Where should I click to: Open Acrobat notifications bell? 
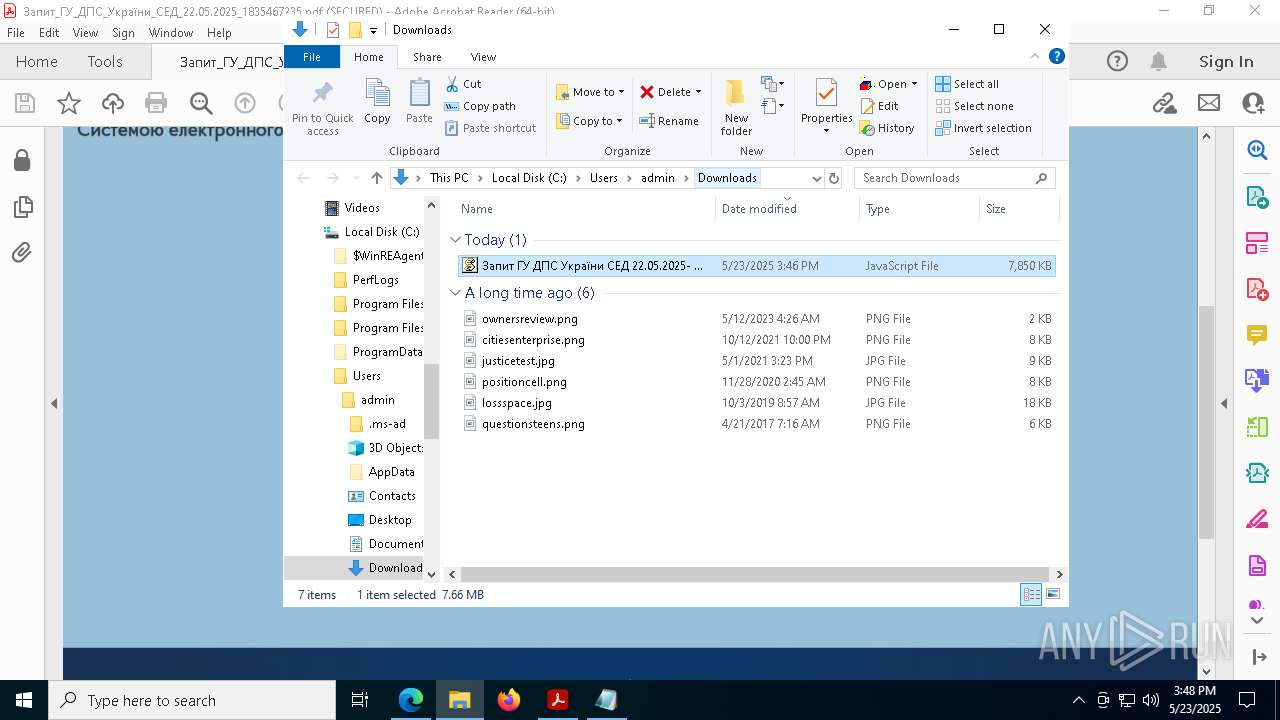tap(1158, 62)
